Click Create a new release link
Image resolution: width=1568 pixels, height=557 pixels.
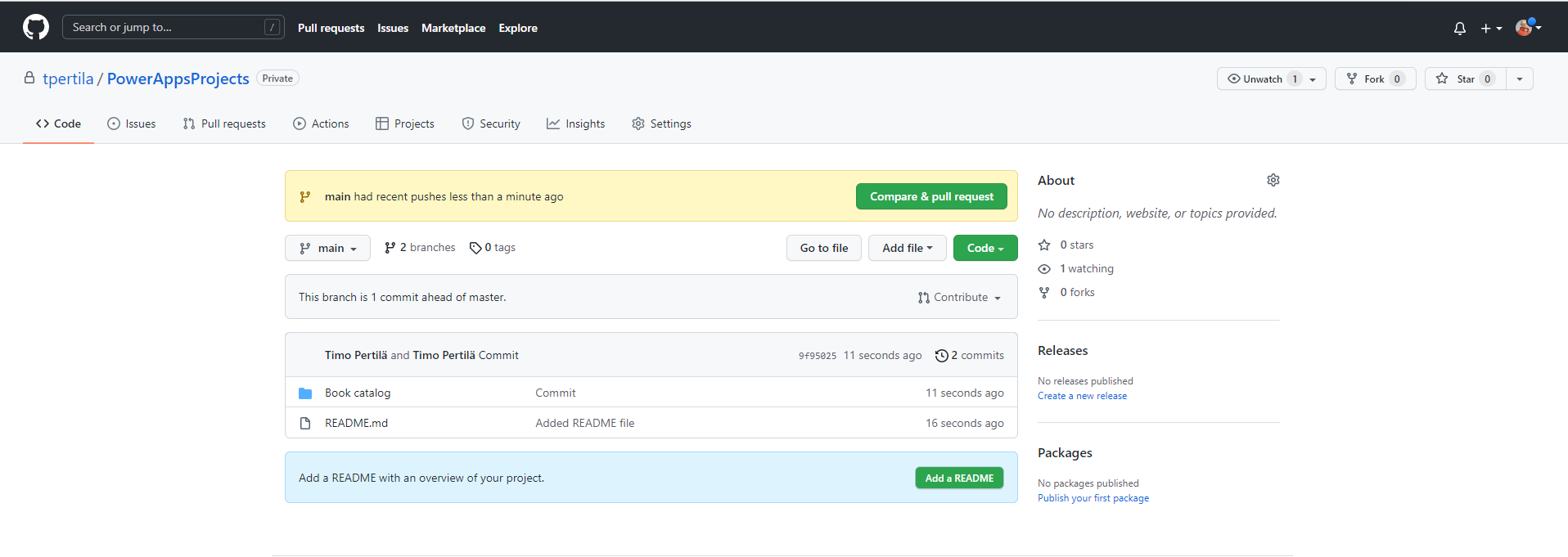pyautogui.click(x=1082, y=396)
